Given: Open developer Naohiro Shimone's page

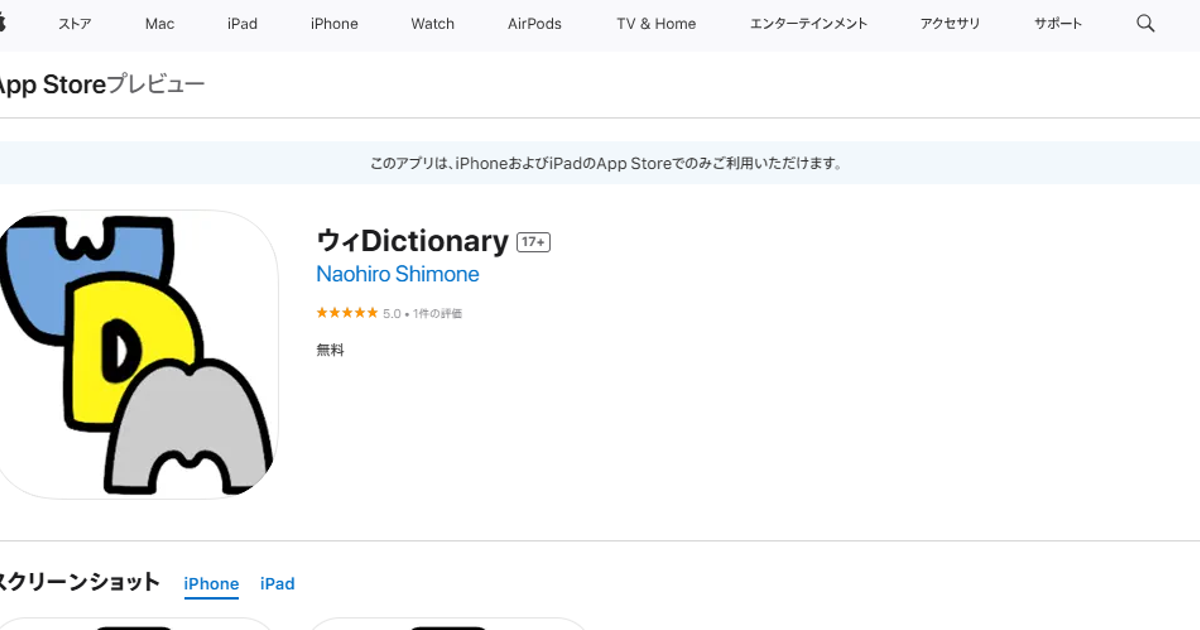Looking at the screenshot, I should click(x=397, y=274).
